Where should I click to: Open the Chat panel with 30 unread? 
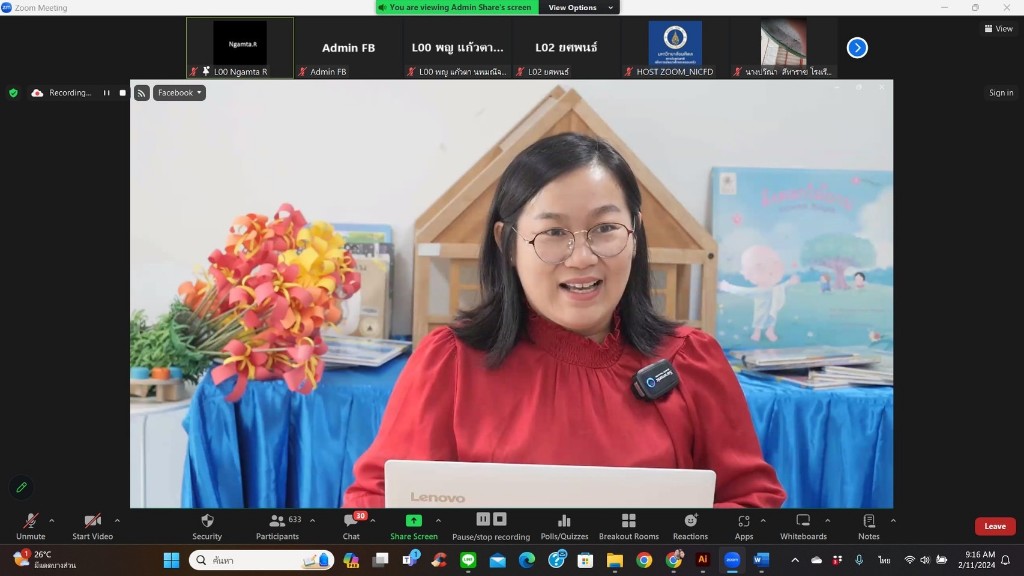(351, 526)
